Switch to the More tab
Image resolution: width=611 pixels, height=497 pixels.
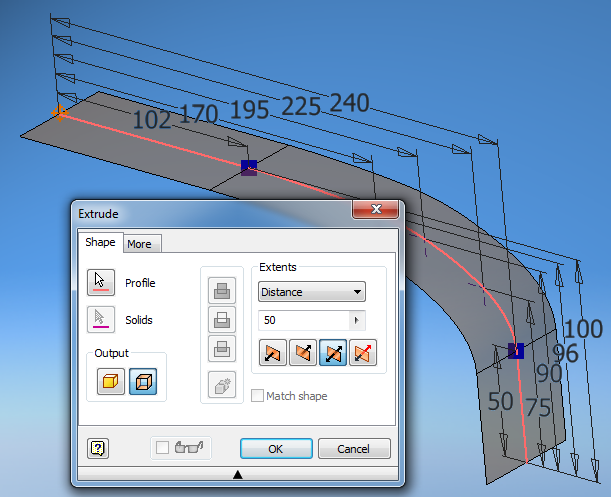tap(140, 244)
